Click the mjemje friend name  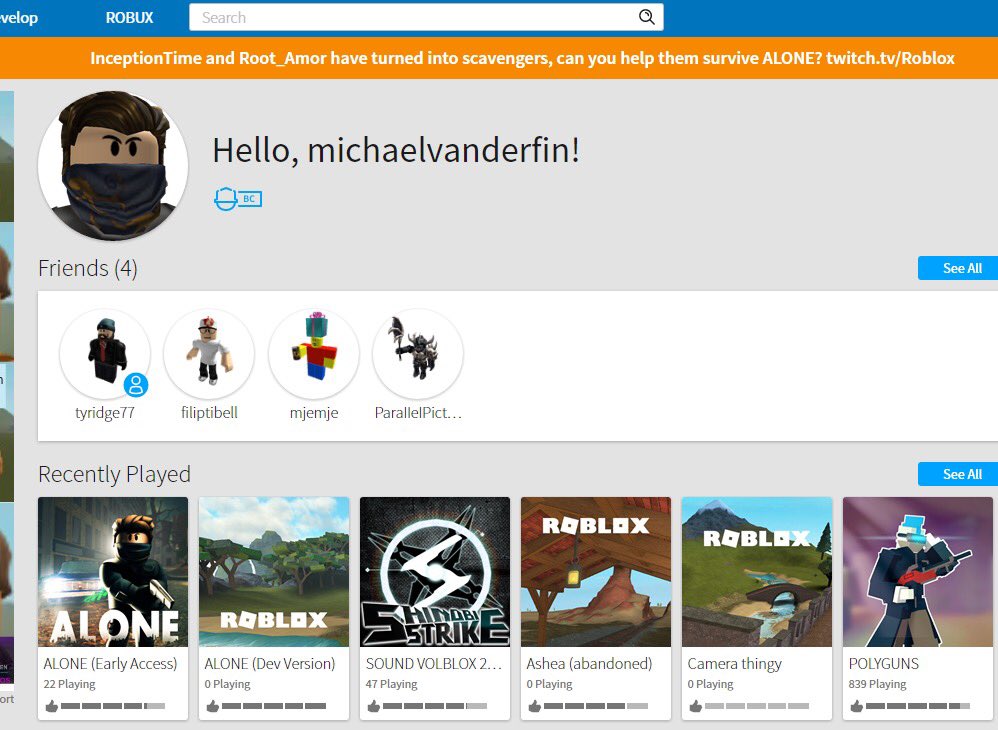(x=314, y=413)
